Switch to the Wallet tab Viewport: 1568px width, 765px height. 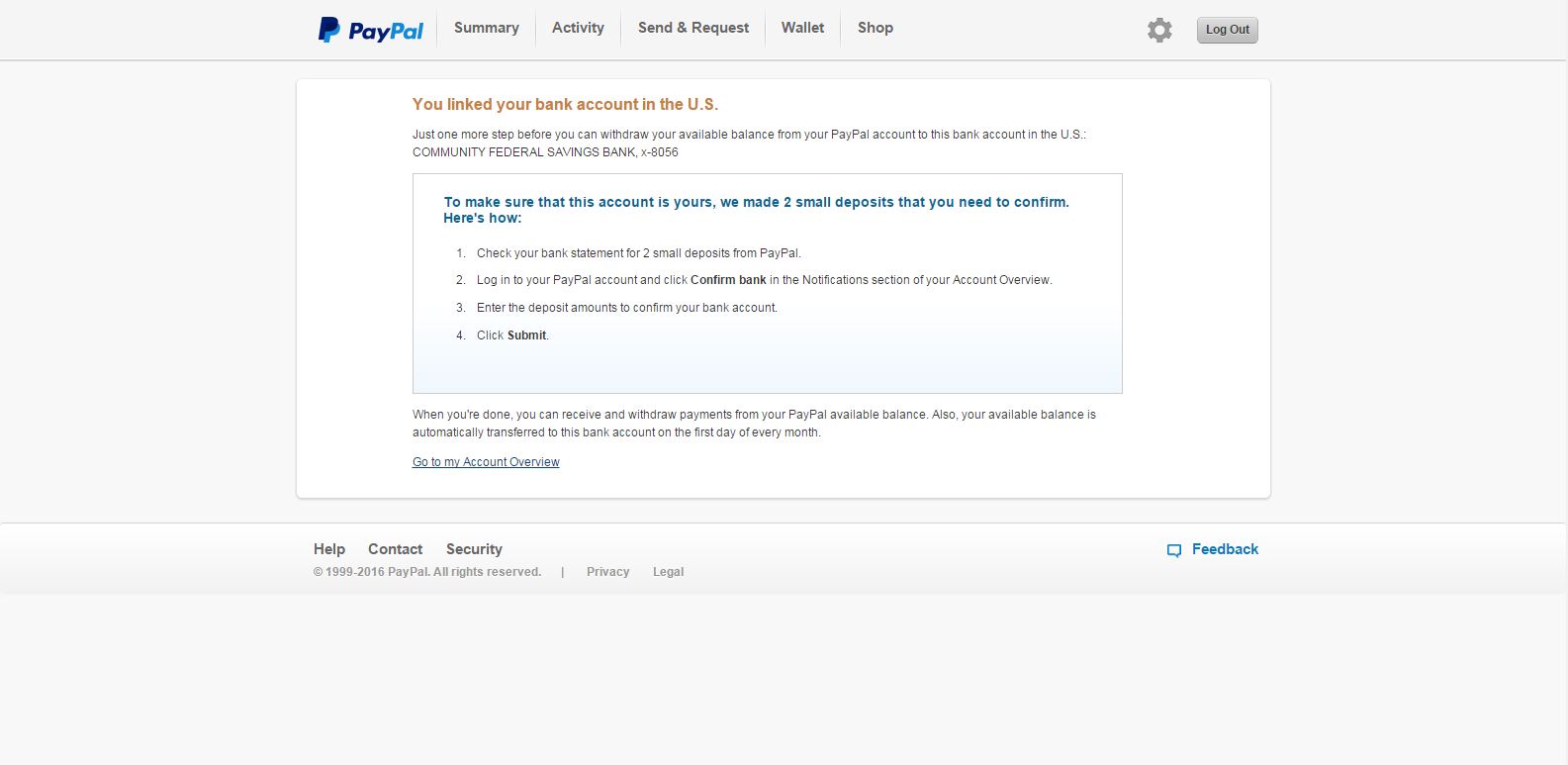[802, 28]
